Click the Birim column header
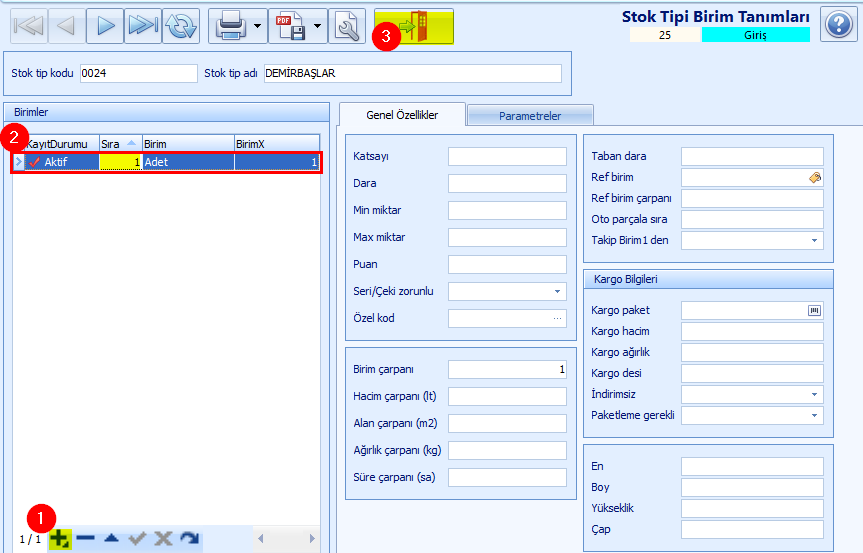 tap(187, 144)
